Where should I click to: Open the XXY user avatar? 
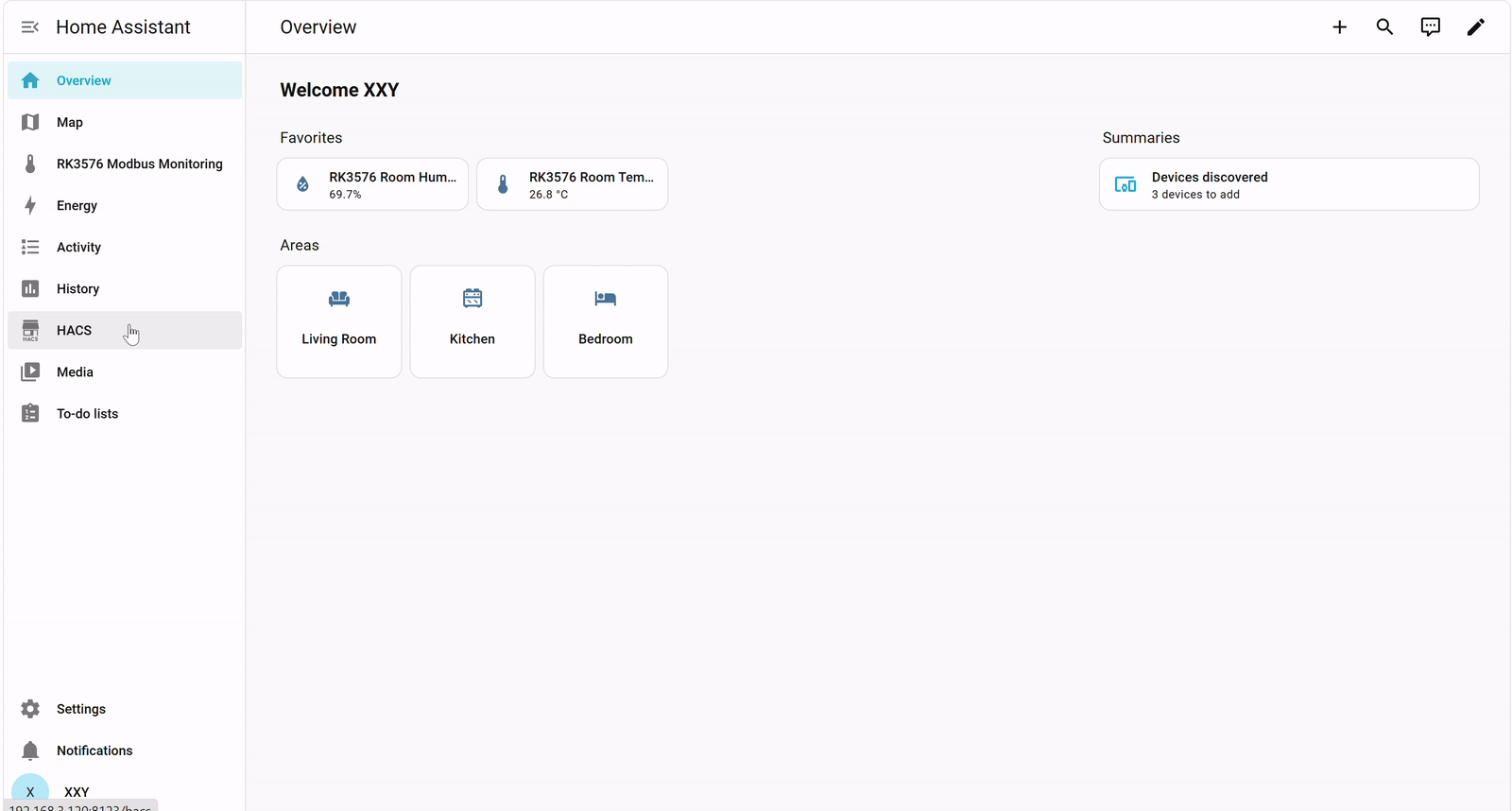click(30, 791)
